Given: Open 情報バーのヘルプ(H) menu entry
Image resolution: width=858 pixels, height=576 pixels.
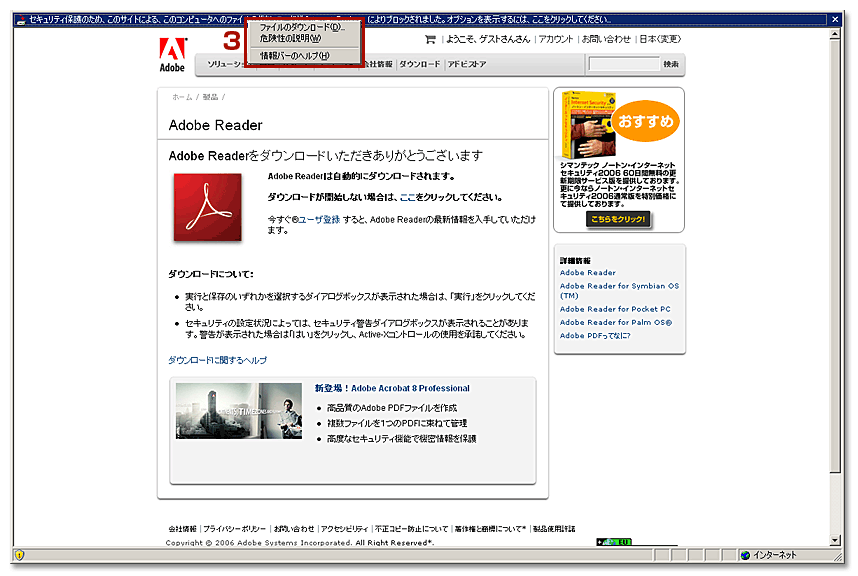Looking at the screenshot, I should point(295,56).
